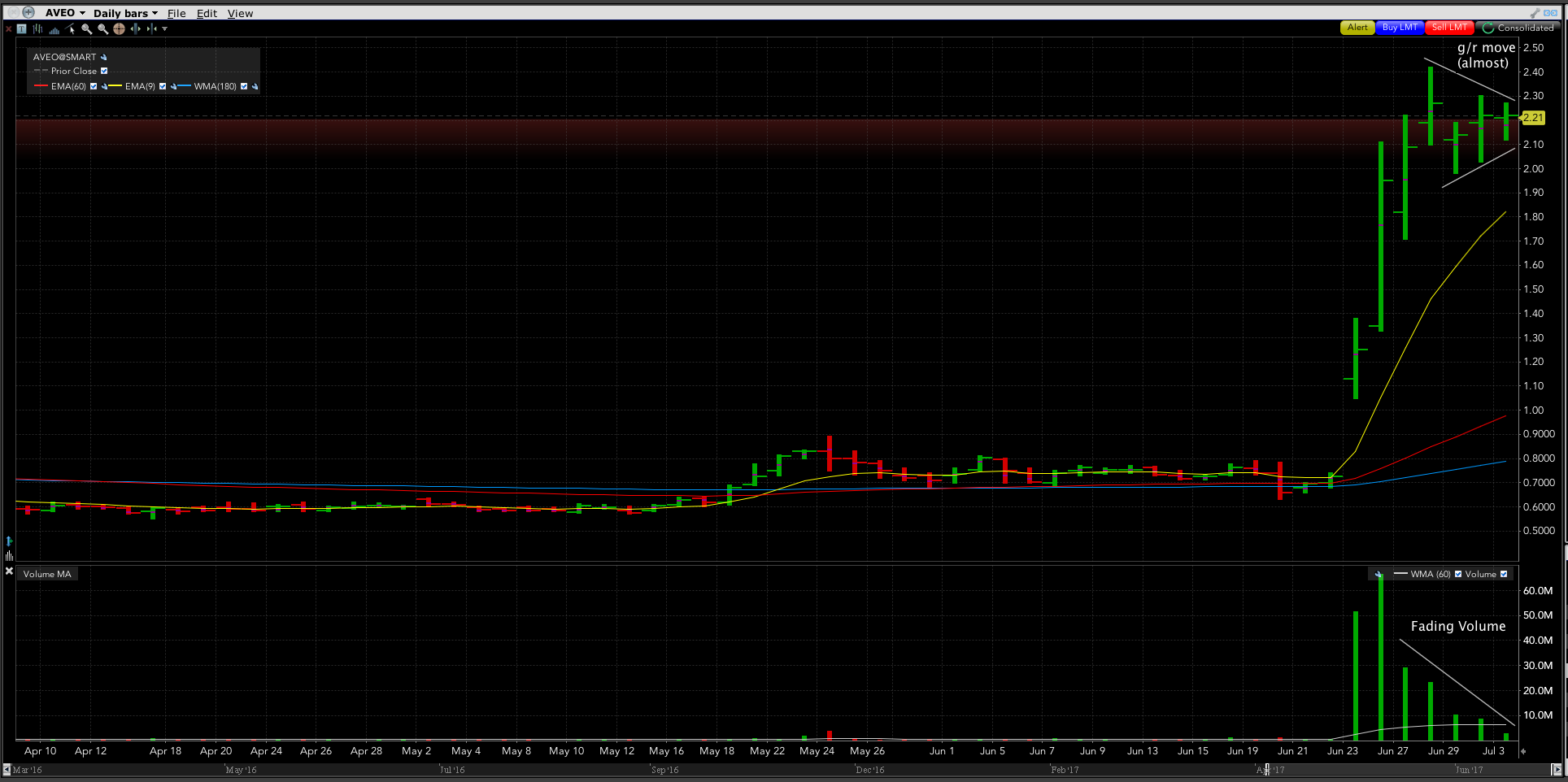Click the first magnifier zoom icon
The width and height of the screenshot is (1568, 782).
click(x=87, y=28)
